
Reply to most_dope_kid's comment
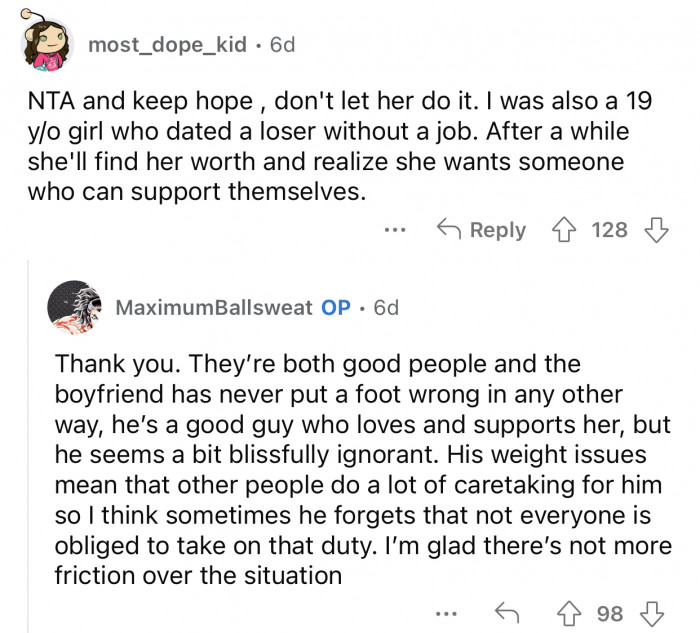[x=483, y=230]
